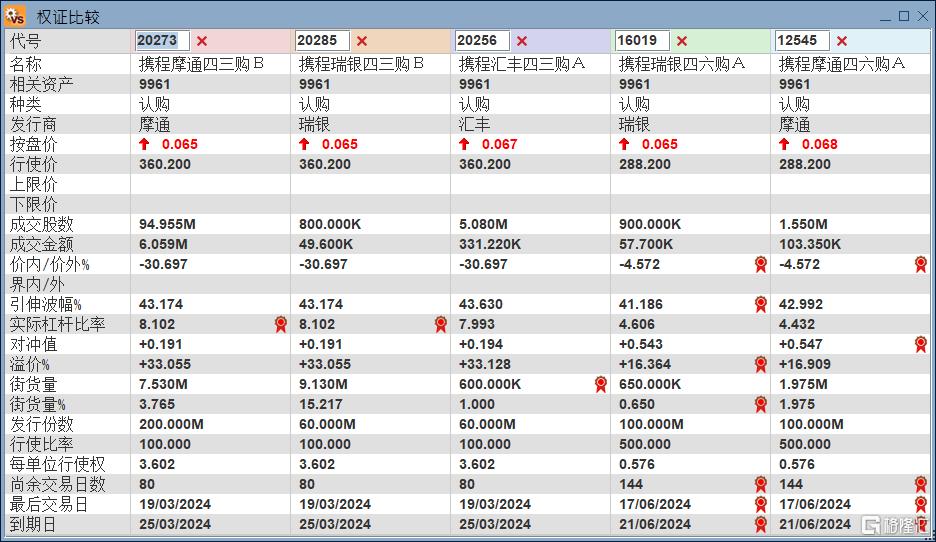Viewport: 936px width, 542px height.
Task: Click outstanding quantity value 9.130M
Action: (323, 384)
